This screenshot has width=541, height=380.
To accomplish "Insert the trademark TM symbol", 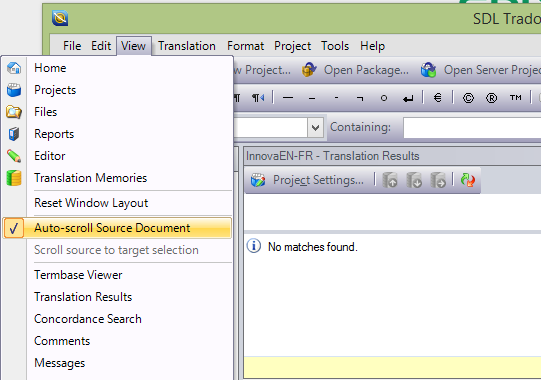I will tap(515, 98).
